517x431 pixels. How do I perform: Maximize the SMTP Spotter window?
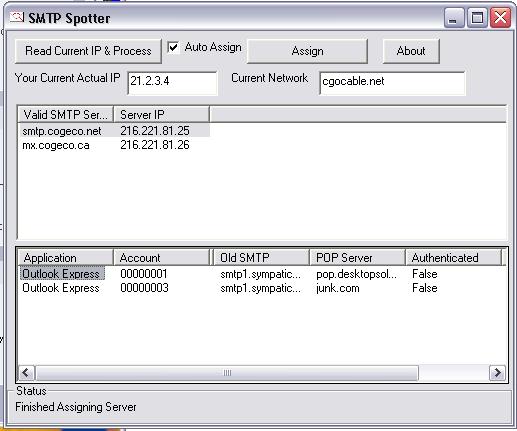477,18
